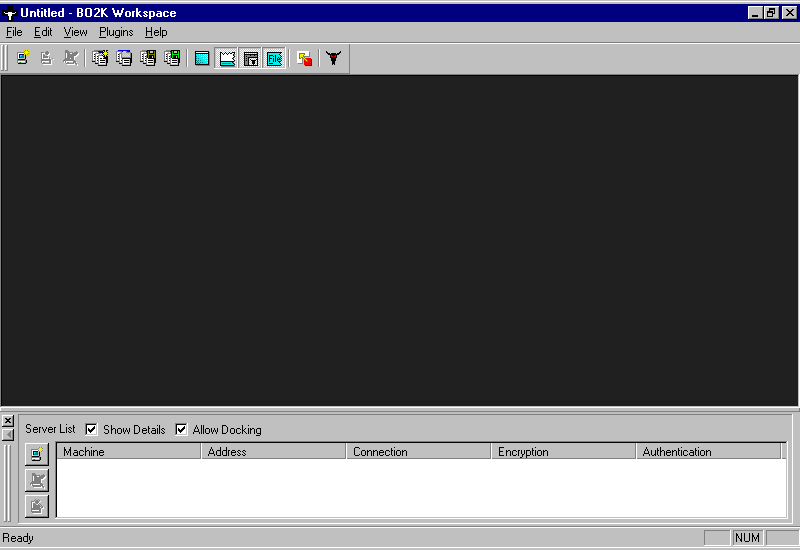800x550 pixels.
Task: Collapse the Server List panel with the arrow
Action: click(x=7, y=434)
